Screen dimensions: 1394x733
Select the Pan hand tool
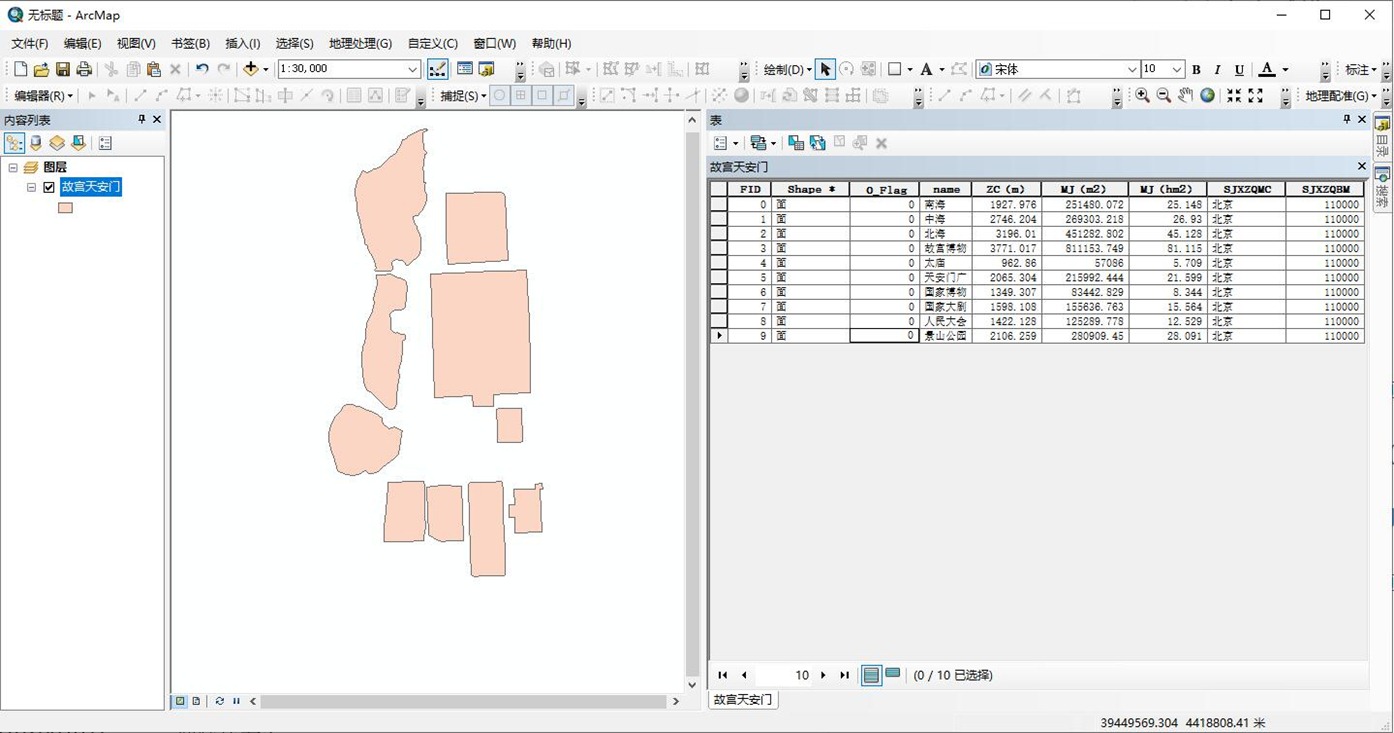1185,96
